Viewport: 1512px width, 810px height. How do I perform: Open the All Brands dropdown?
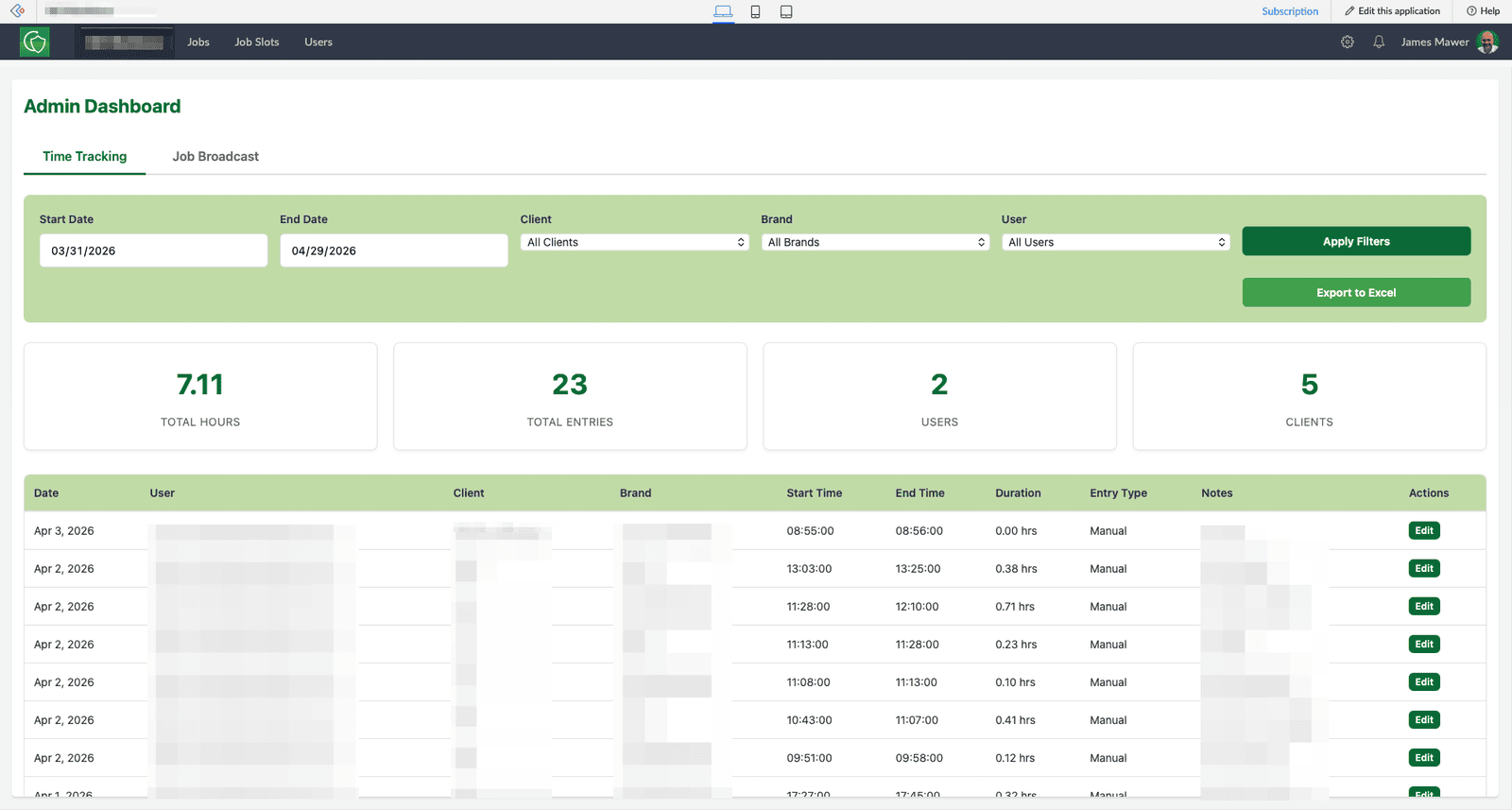(875, 242)
